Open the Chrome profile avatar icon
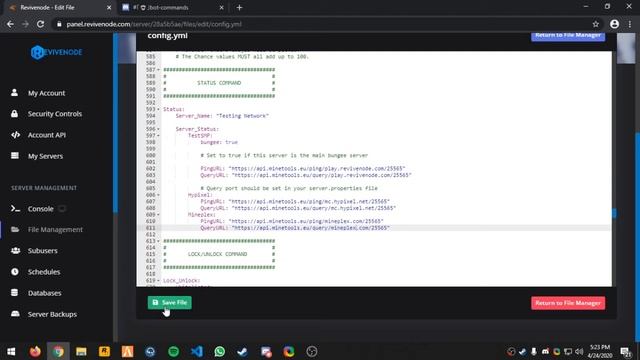The height and width of the screenshot is (360, 640). tap(614, 24)
